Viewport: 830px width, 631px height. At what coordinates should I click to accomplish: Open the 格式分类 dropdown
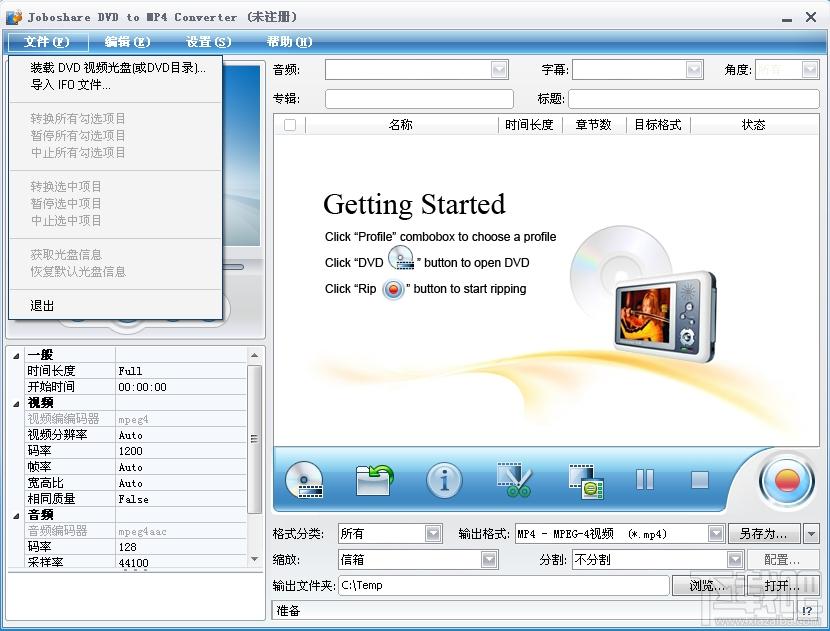pos(433,534)
